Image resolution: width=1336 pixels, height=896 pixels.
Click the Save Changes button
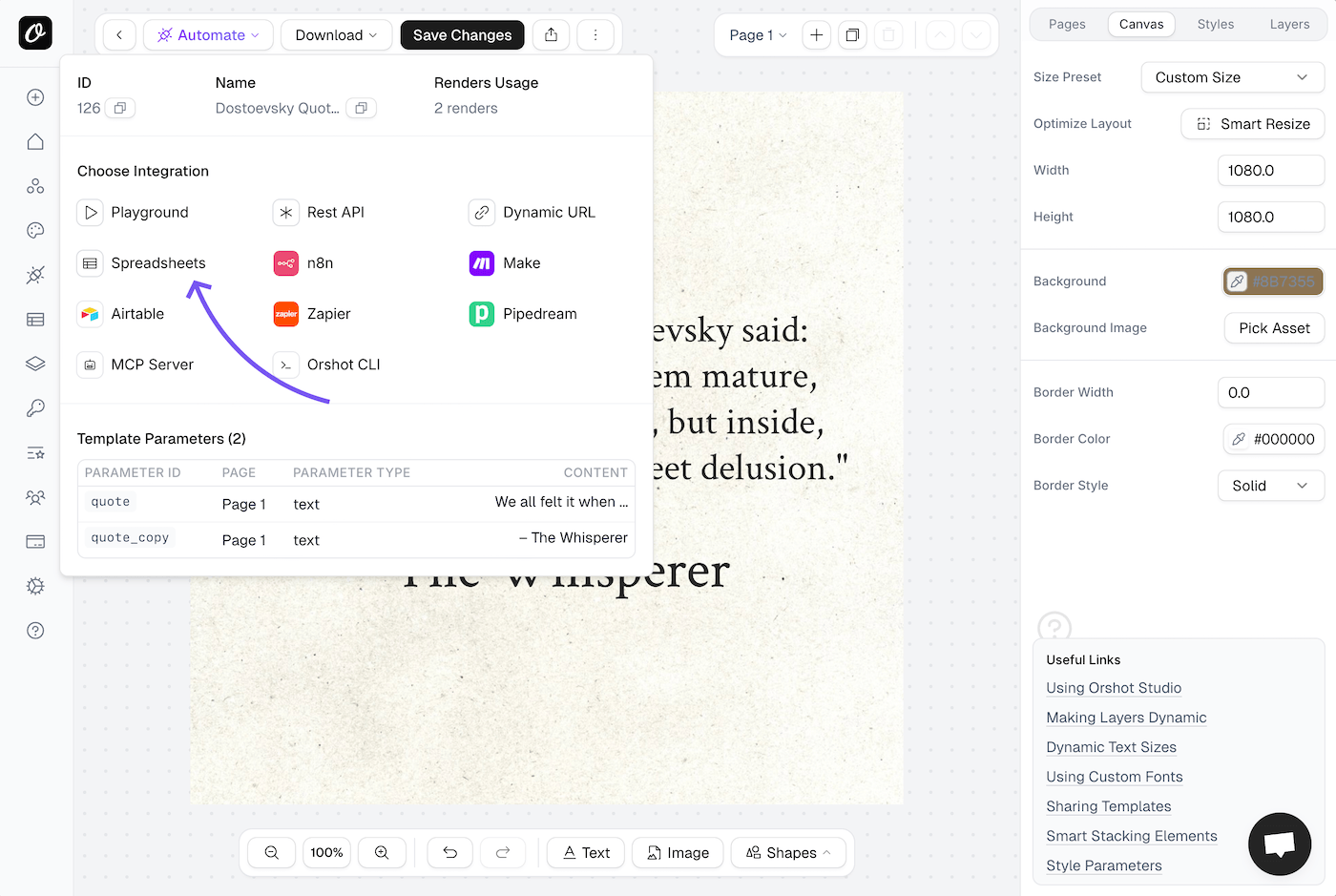pos(462,34)
